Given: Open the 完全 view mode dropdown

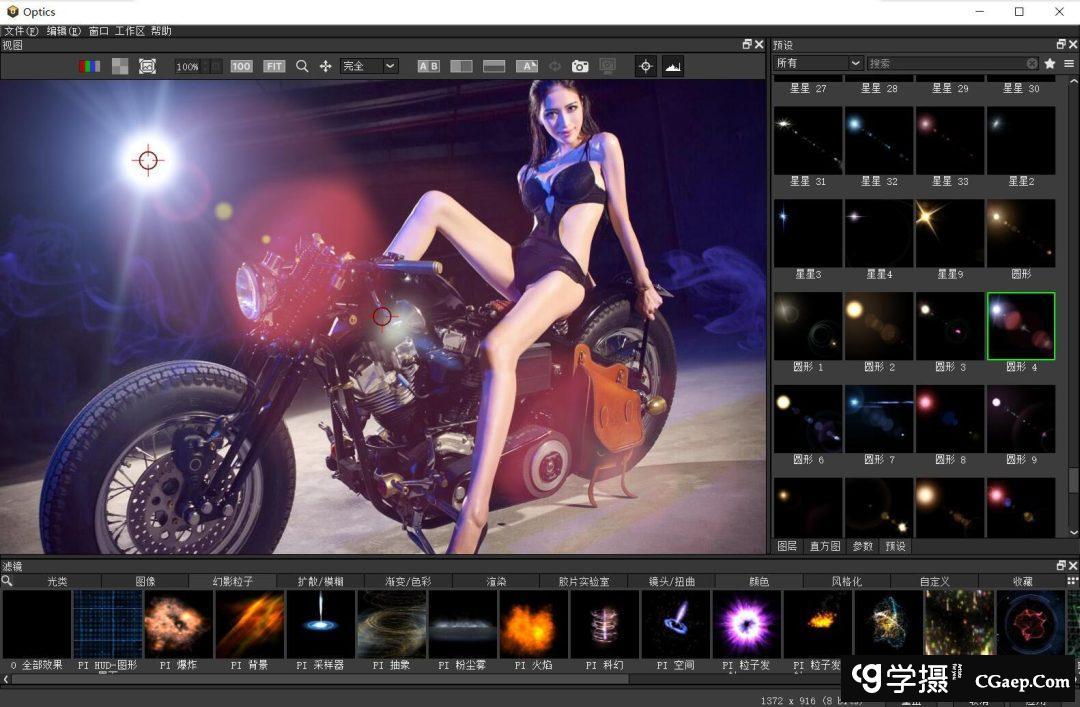Looking at the screenshot, I should click(x=369, y=66).
